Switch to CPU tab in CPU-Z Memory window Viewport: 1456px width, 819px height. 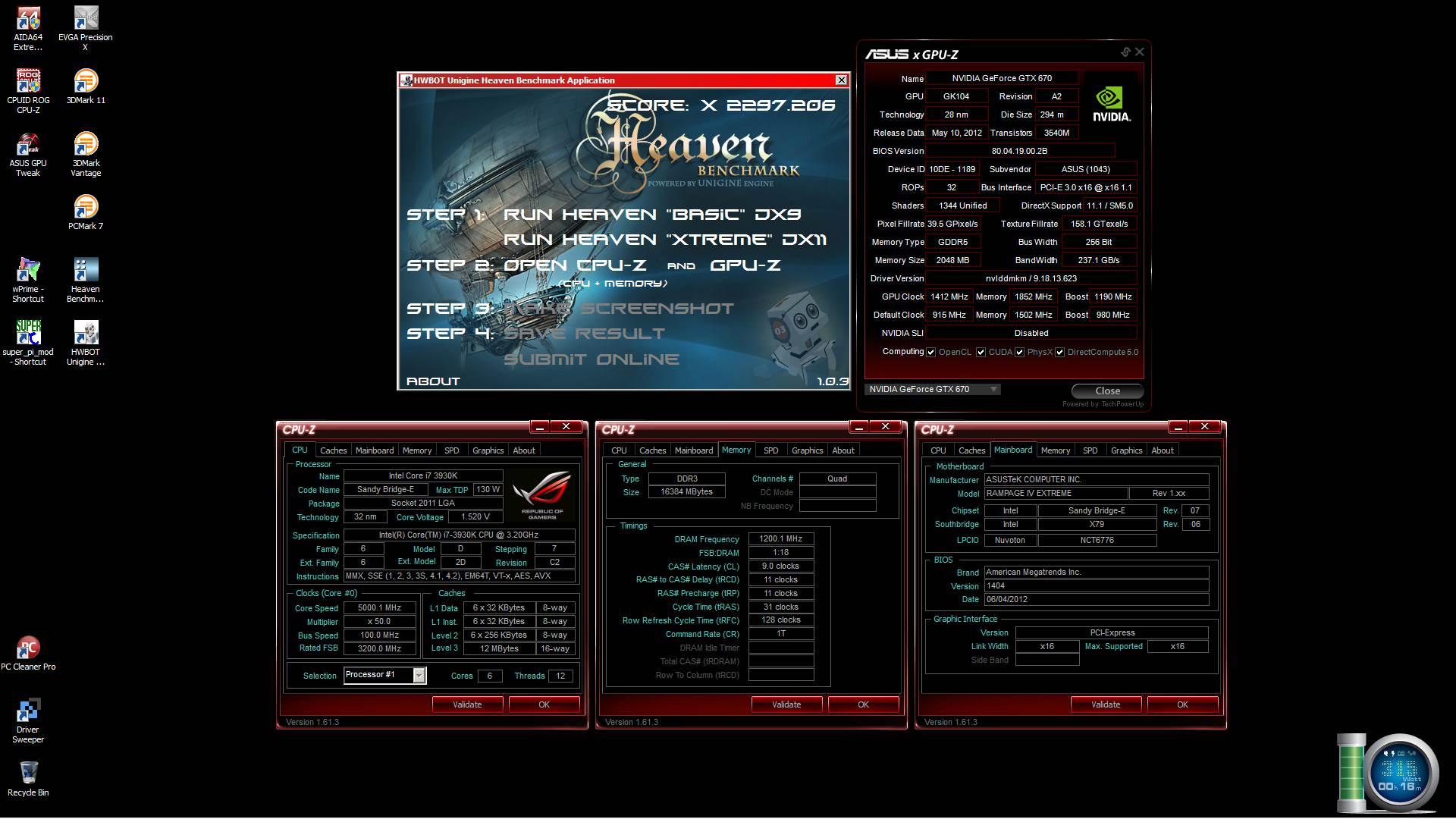coord(619,450)
